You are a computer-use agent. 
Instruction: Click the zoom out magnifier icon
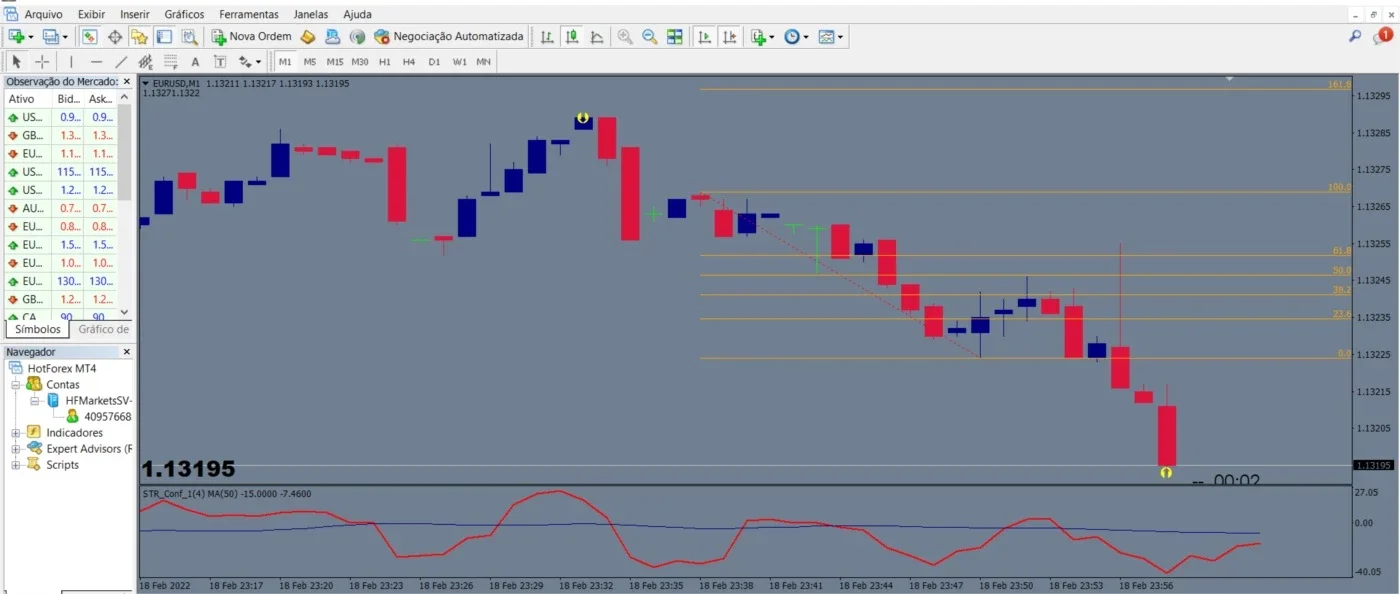tap(649, 37)
